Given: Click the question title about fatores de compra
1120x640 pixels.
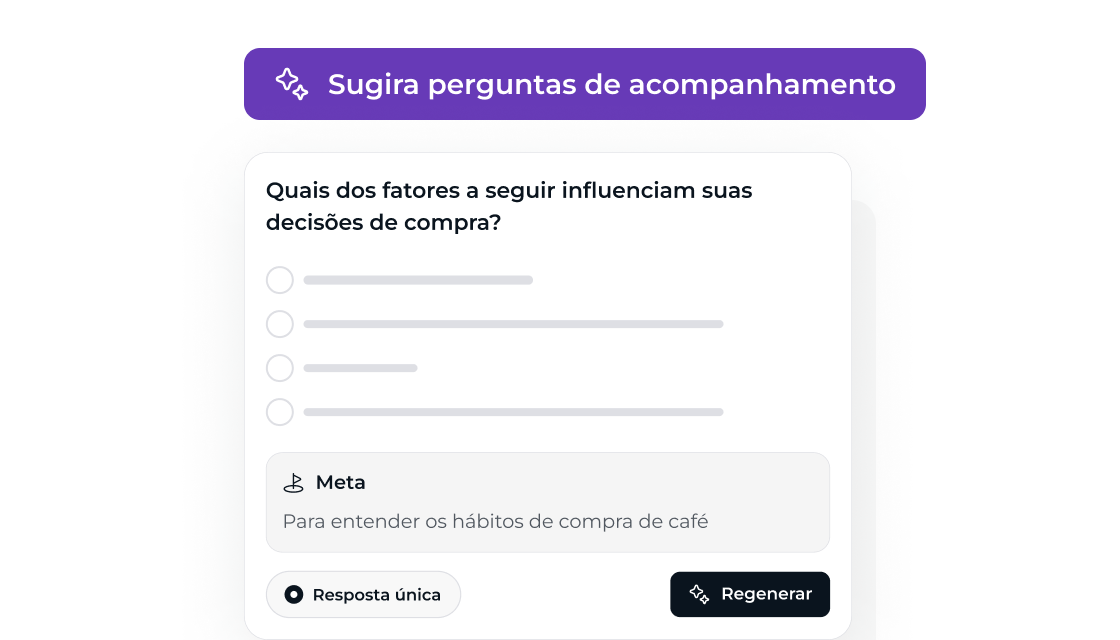Looking at the screenshot, I should pos(509,206).
